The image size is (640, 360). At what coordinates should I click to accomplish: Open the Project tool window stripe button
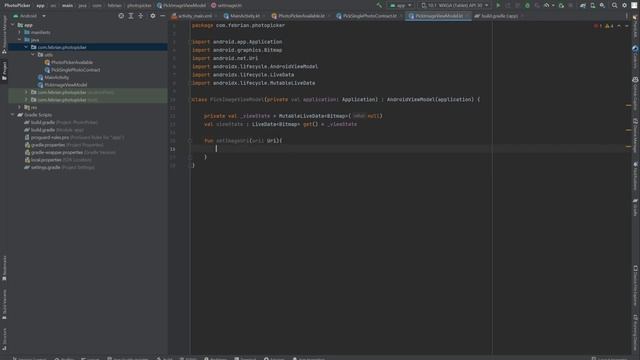coord(4,71)
